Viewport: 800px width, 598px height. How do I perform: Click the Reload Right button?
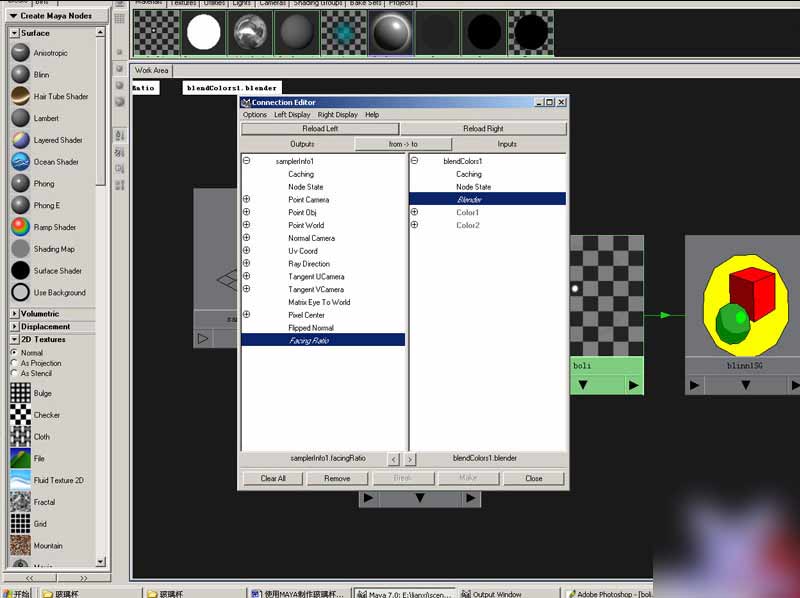click(483, 129)
